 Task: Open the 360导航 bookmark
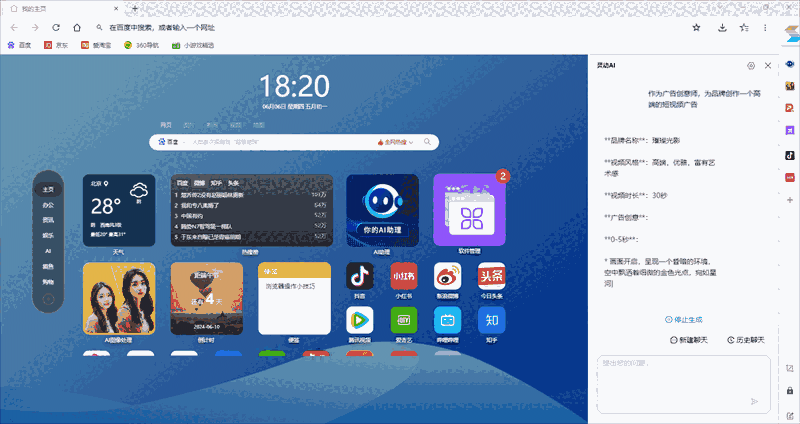[141, 45]
